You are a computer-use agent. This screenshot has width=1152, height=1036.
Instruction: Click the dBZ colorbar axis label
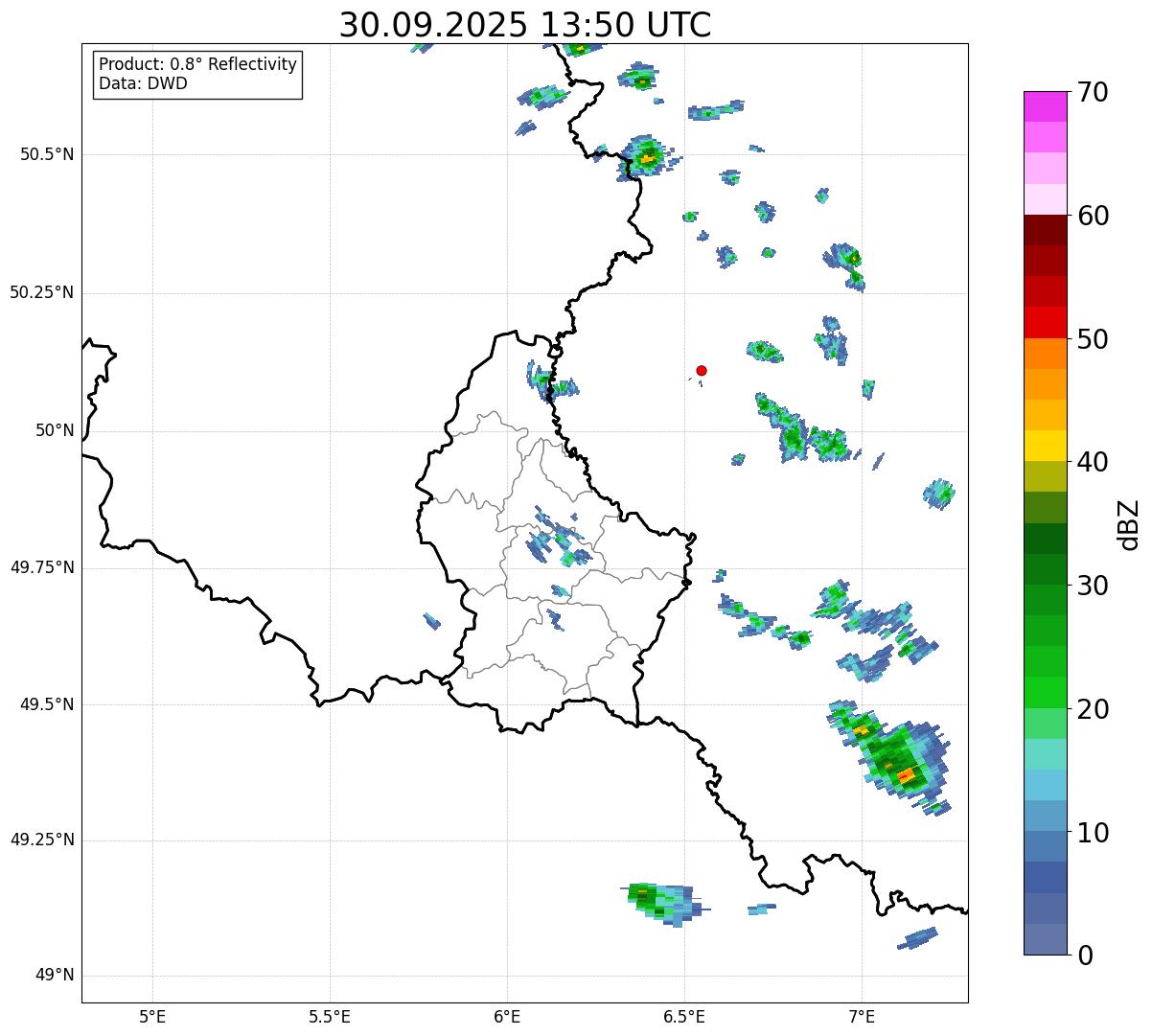pos(1129,523)
